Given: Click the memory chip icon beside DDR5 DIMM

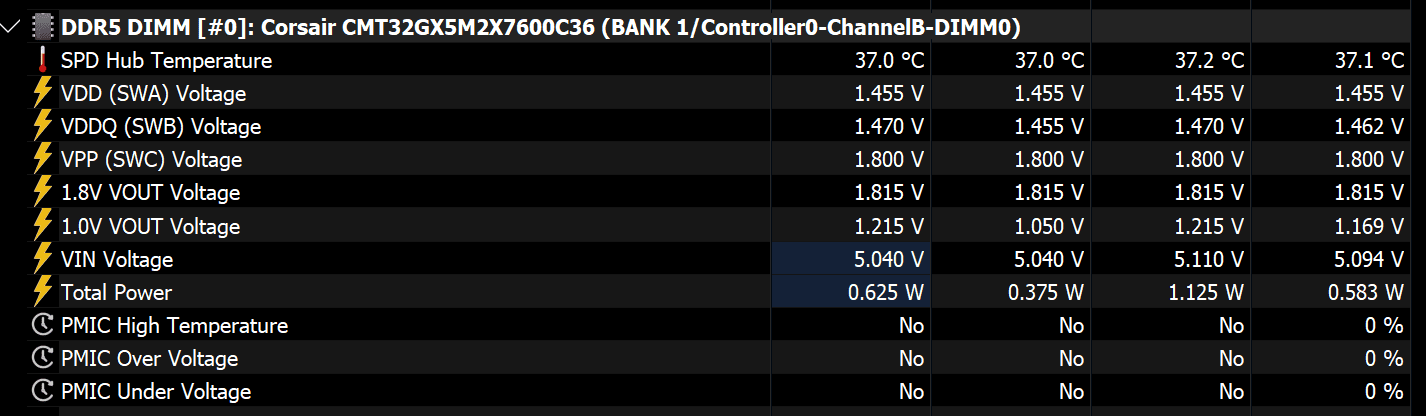Looking at the screenshot, I should (x=43, y=27).
